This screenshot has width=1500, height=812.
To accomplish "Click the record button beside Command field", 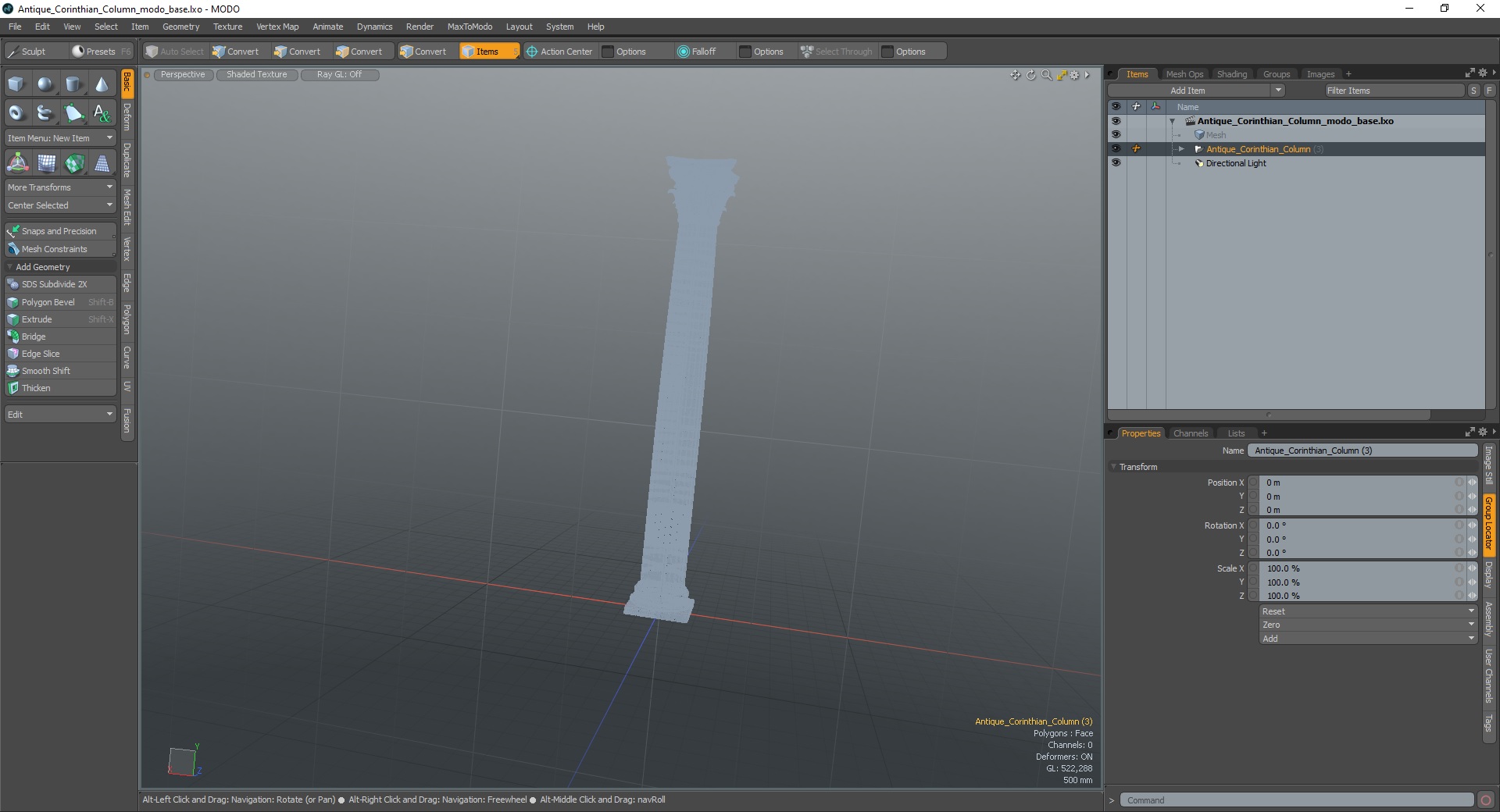I will click(1486, 800).
